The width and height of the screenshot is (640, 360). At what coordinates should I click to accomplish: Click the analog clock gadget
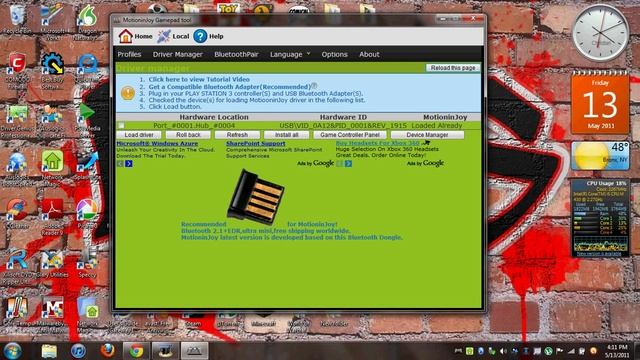tap(600, 33)
